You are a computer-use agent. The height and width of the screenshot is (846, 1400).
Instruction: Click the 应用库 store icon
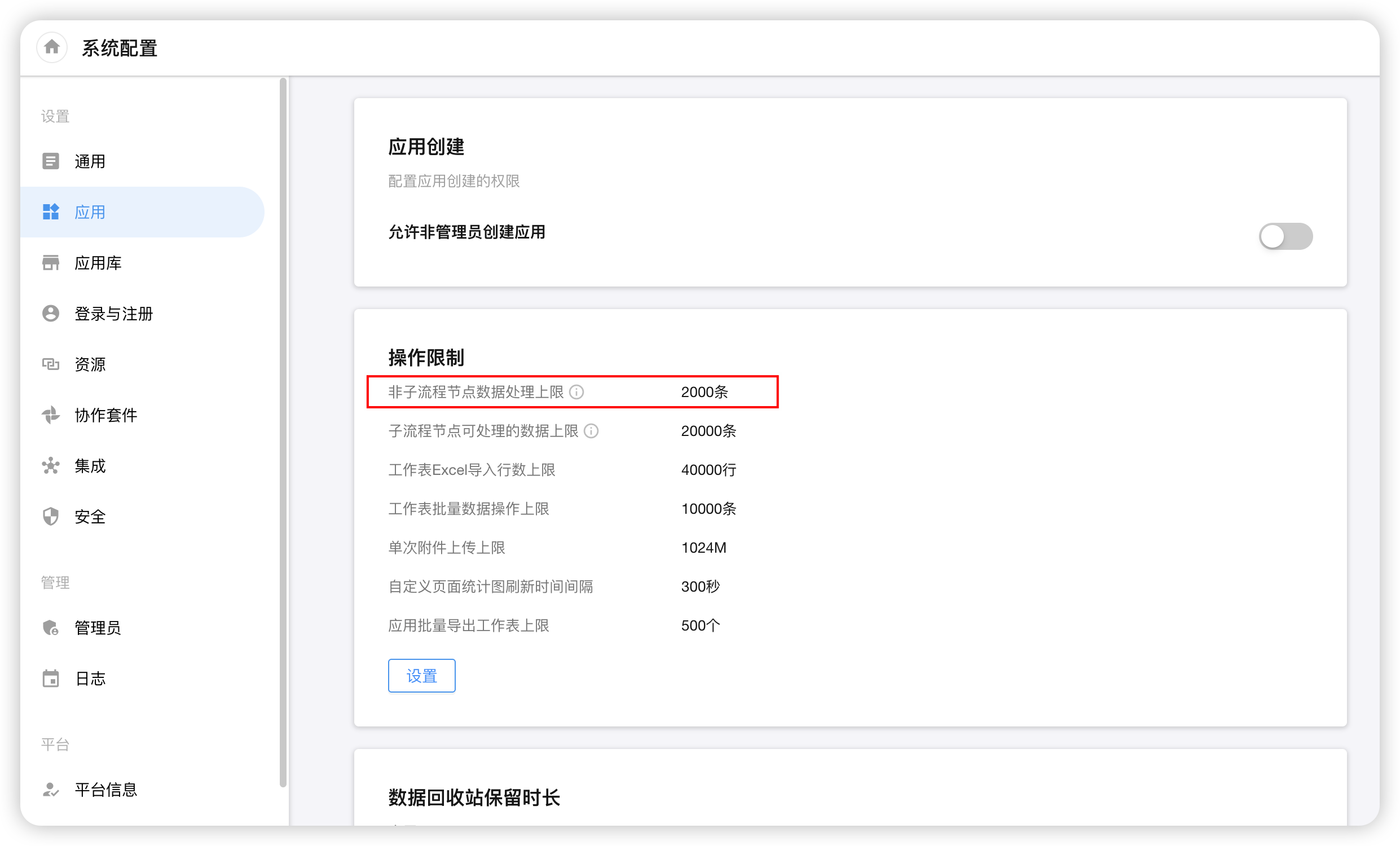(x=51, y=263)
